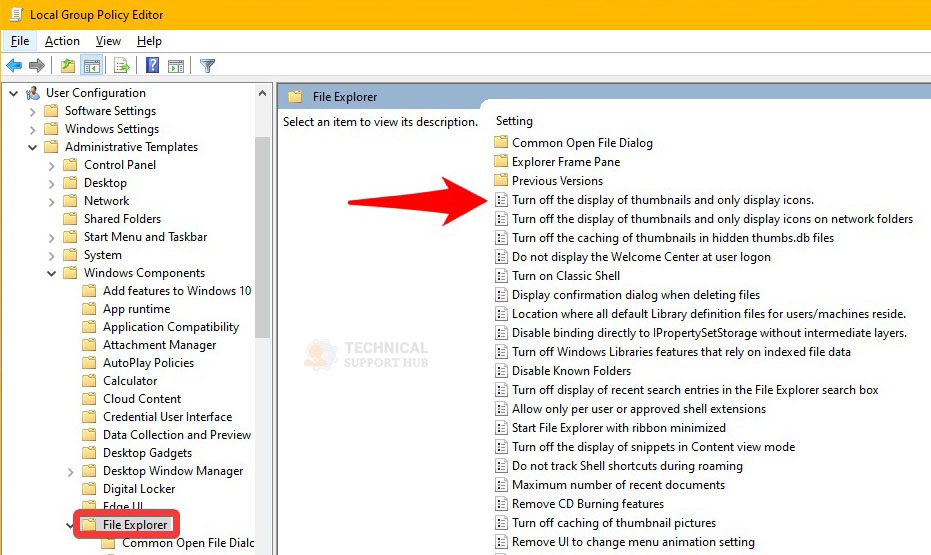Viewport: 931px width, 555px height.
Task: Expand the Windows Settings node
Action: pos(33,129)
